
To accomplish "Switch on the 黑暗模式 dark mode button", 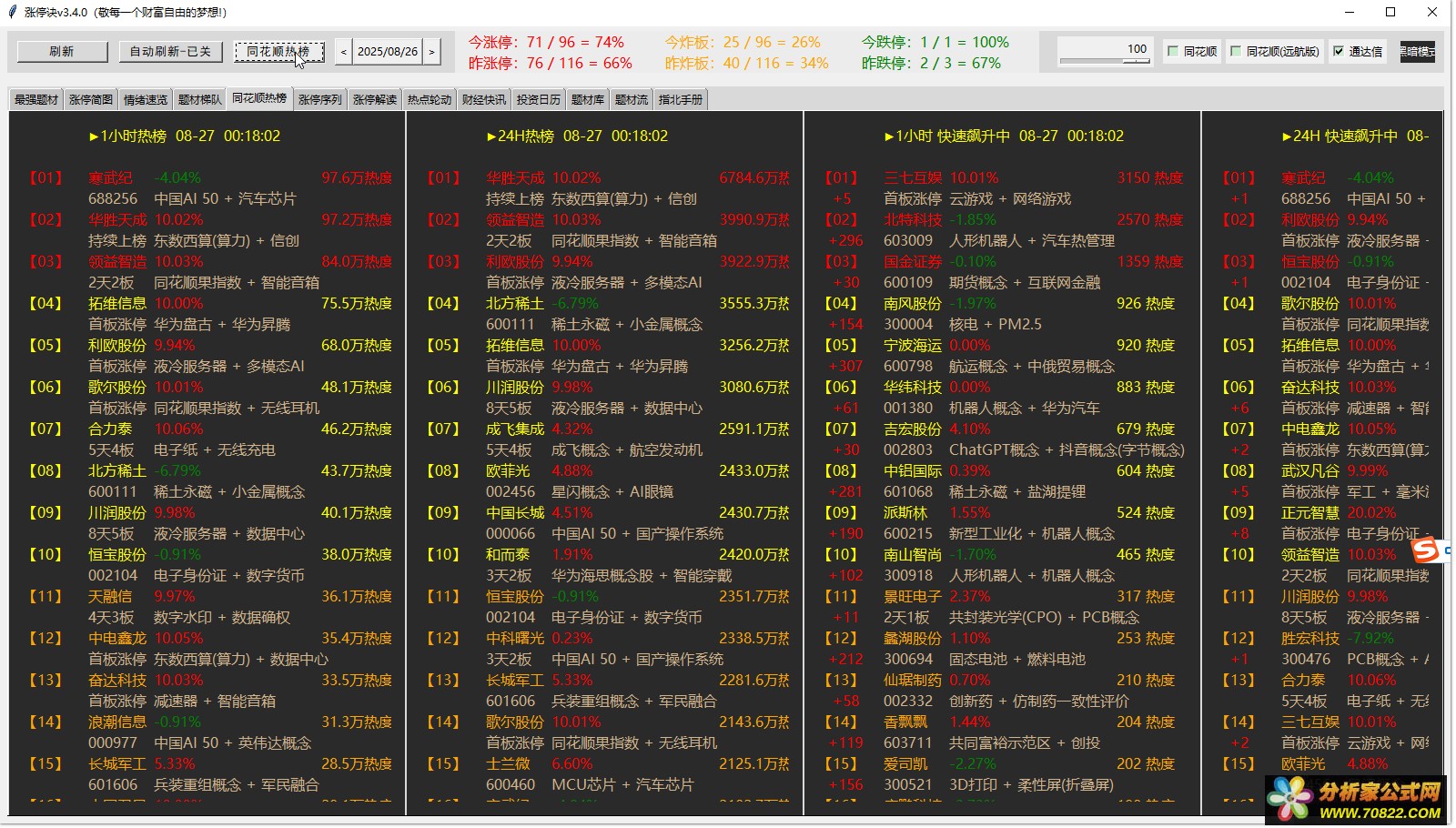I will pos(1417,52).
